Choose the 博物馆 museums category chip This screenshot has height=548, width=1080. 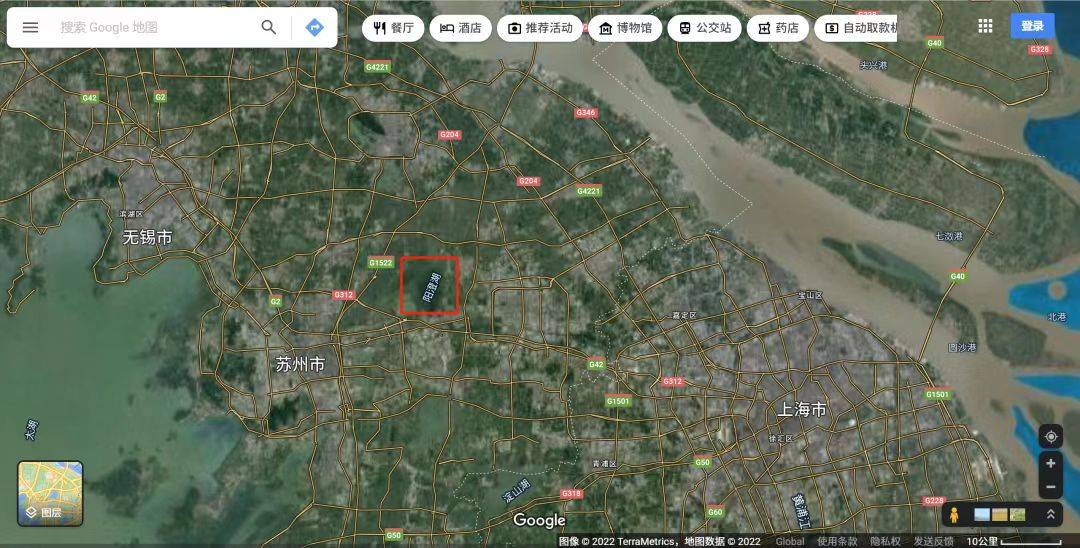click(x=624, y=28)
